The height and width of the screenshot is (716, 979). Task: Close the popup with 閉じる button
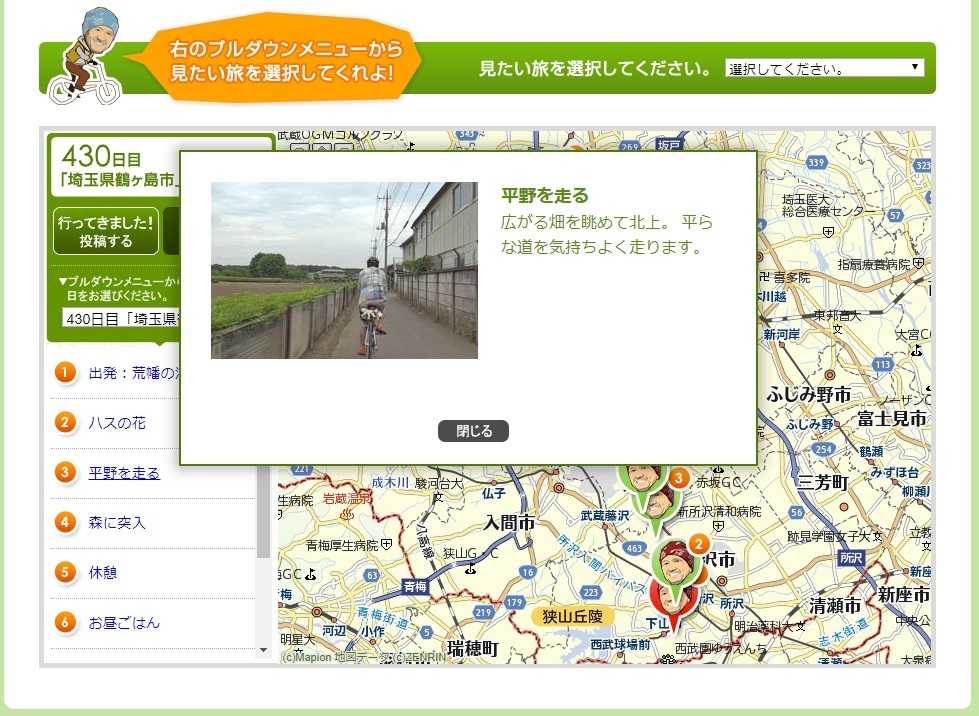pyautogui.click(x=473, y=431)
